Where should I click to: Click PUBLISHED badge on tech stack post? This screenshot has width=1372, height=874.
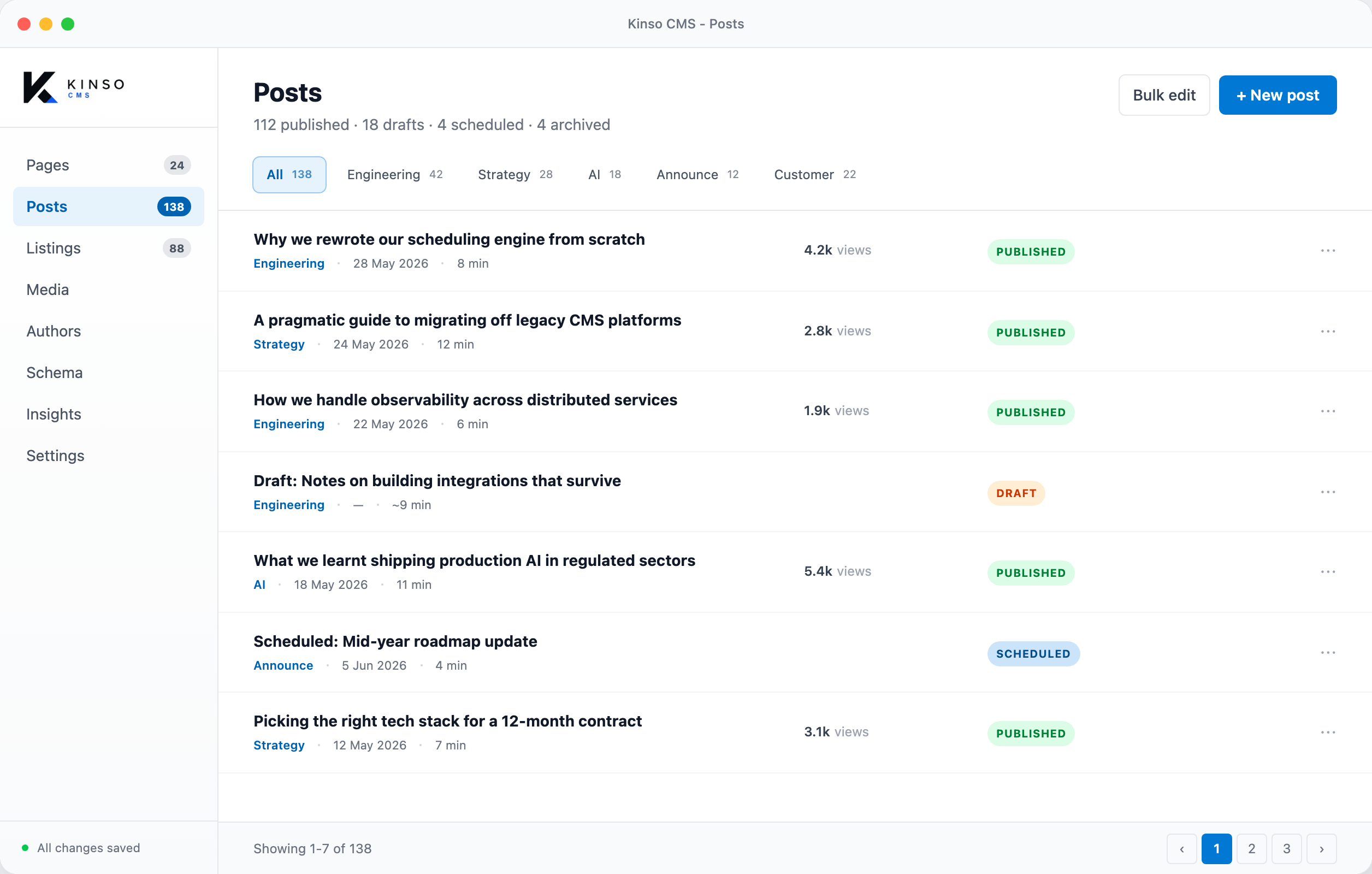pyautogui.click(x=1031, y=734)
